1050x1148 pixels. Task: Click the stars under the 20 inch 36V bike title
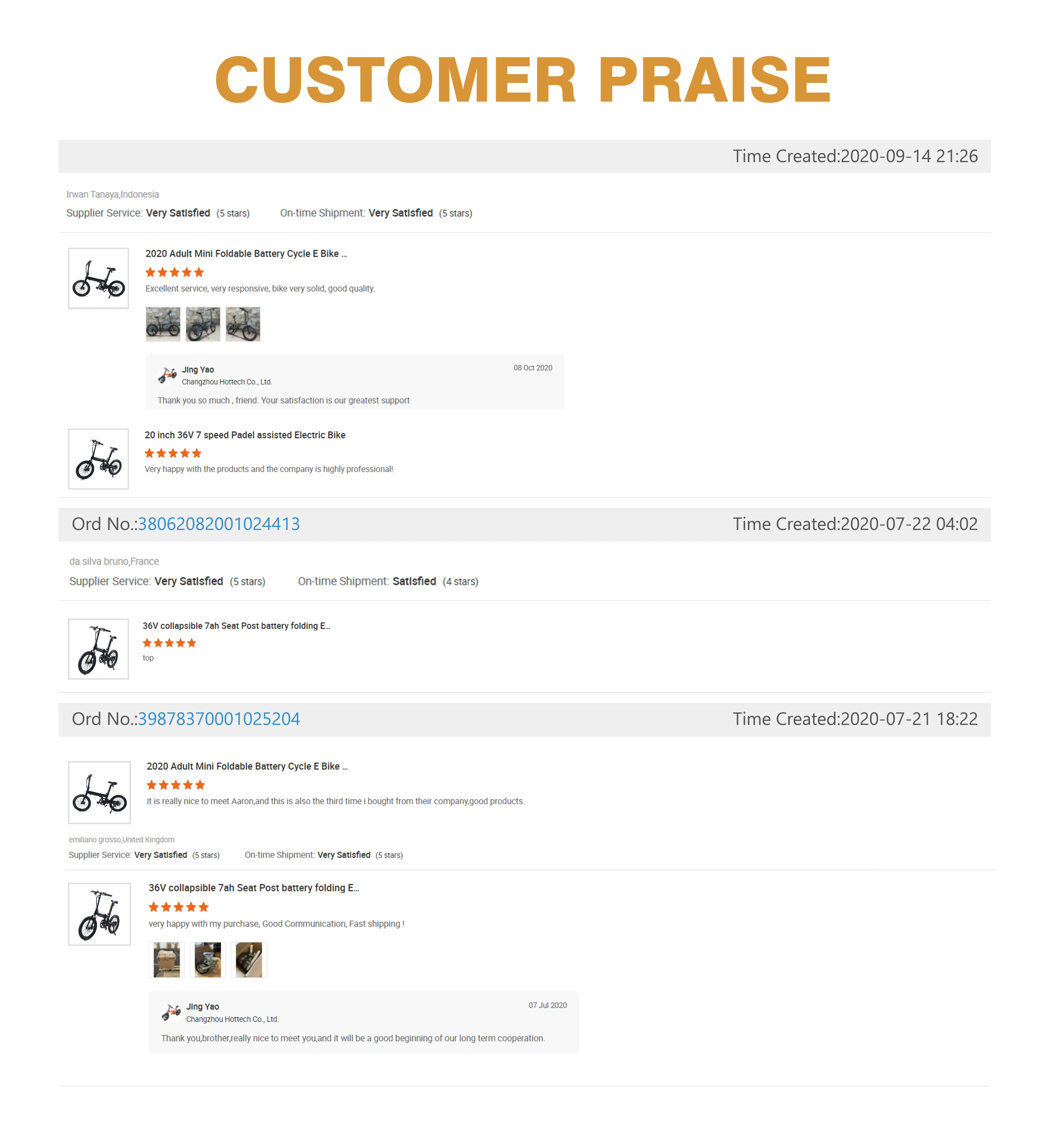[173, 453]
